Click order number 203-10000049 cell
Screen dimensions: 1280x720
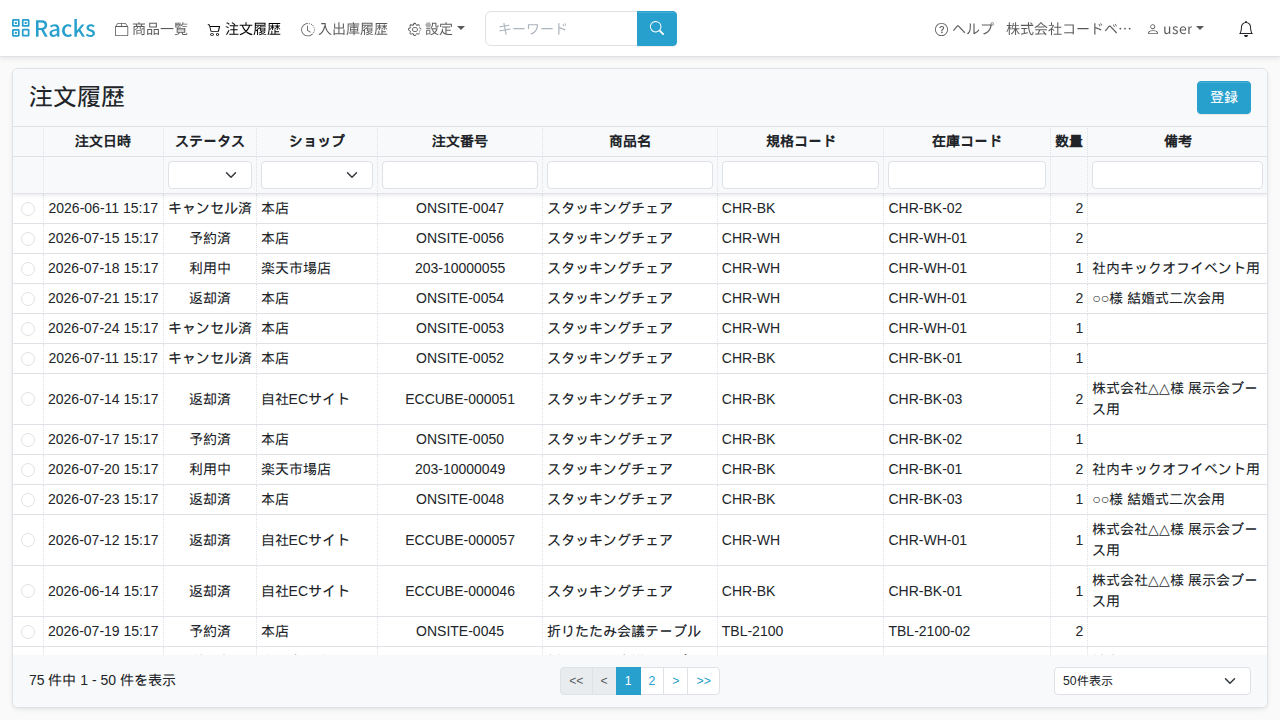[x=460, y=469]
